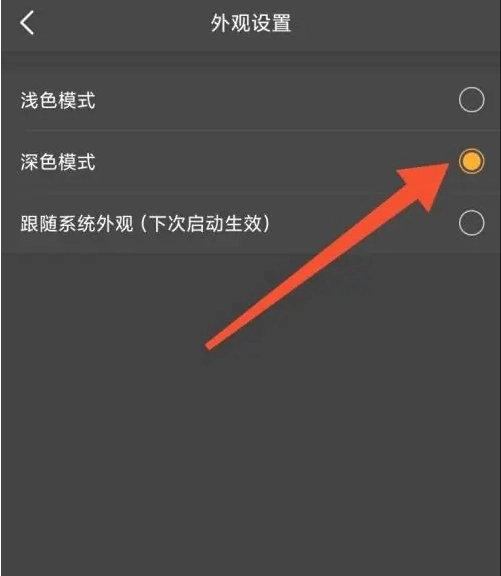
Task: Choose the 浅色模式 text label
Action: point(58,100)
